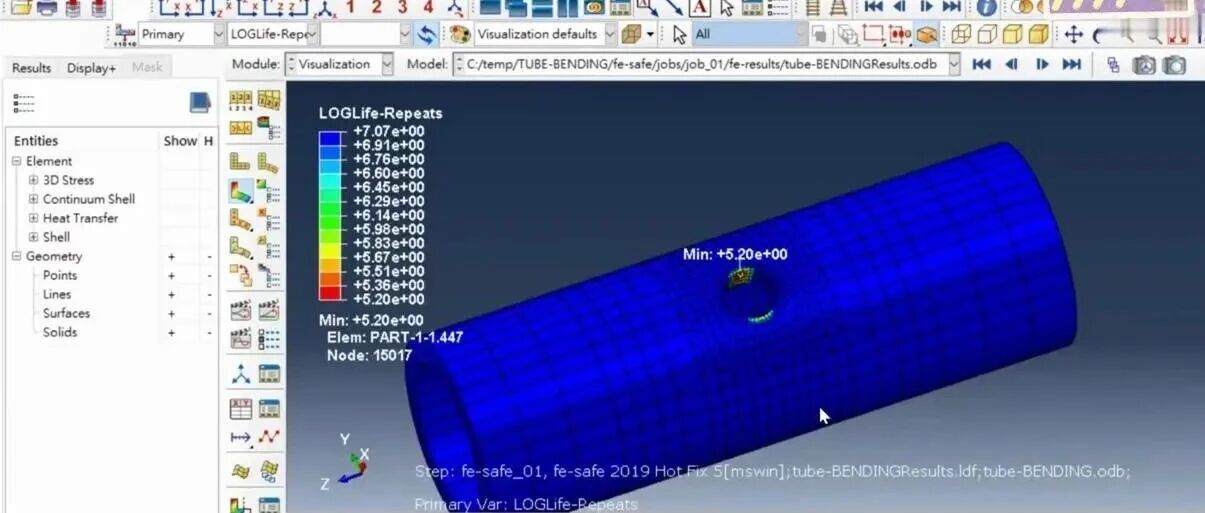Click the selection arrow tool beside All
The height and width of the screenshot is (513, 1205).
[x=679, y=34]
